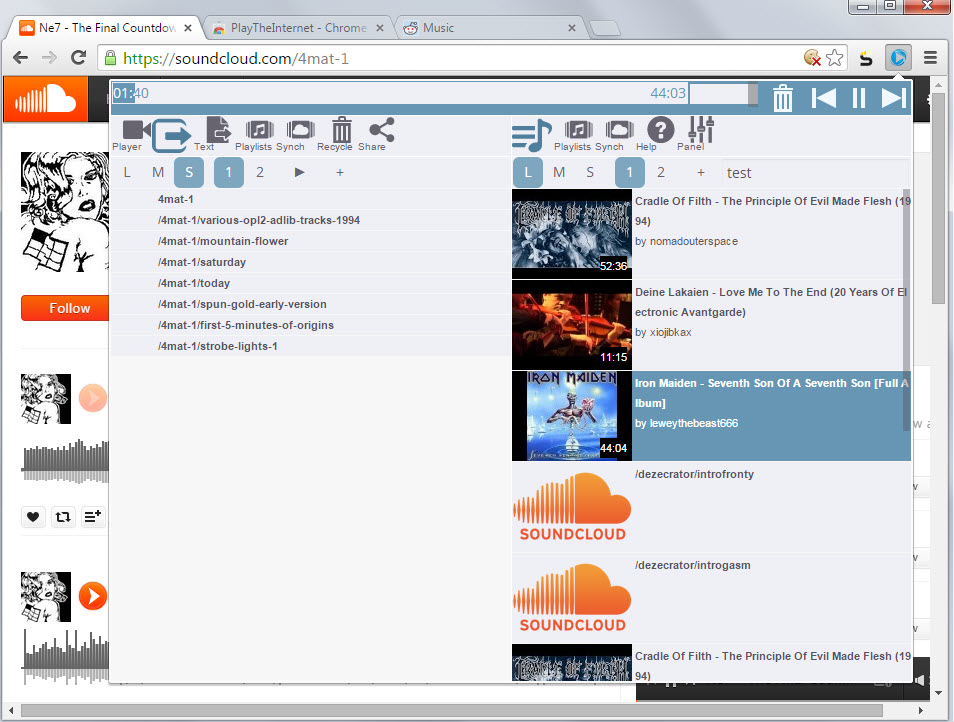Adjust the volume slider

pyautogui.click(x=723, y=94)
